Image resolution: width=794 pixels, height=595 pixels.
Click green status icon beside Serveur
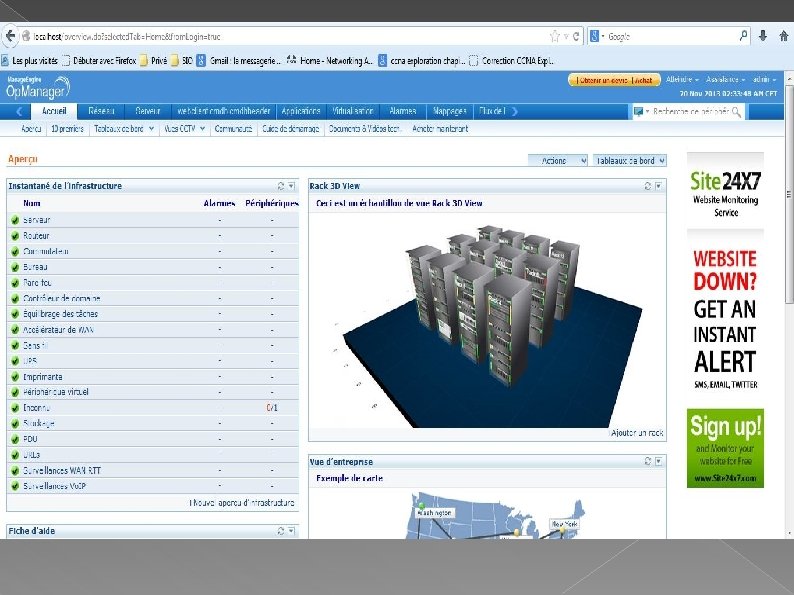[x=15, y=220]
